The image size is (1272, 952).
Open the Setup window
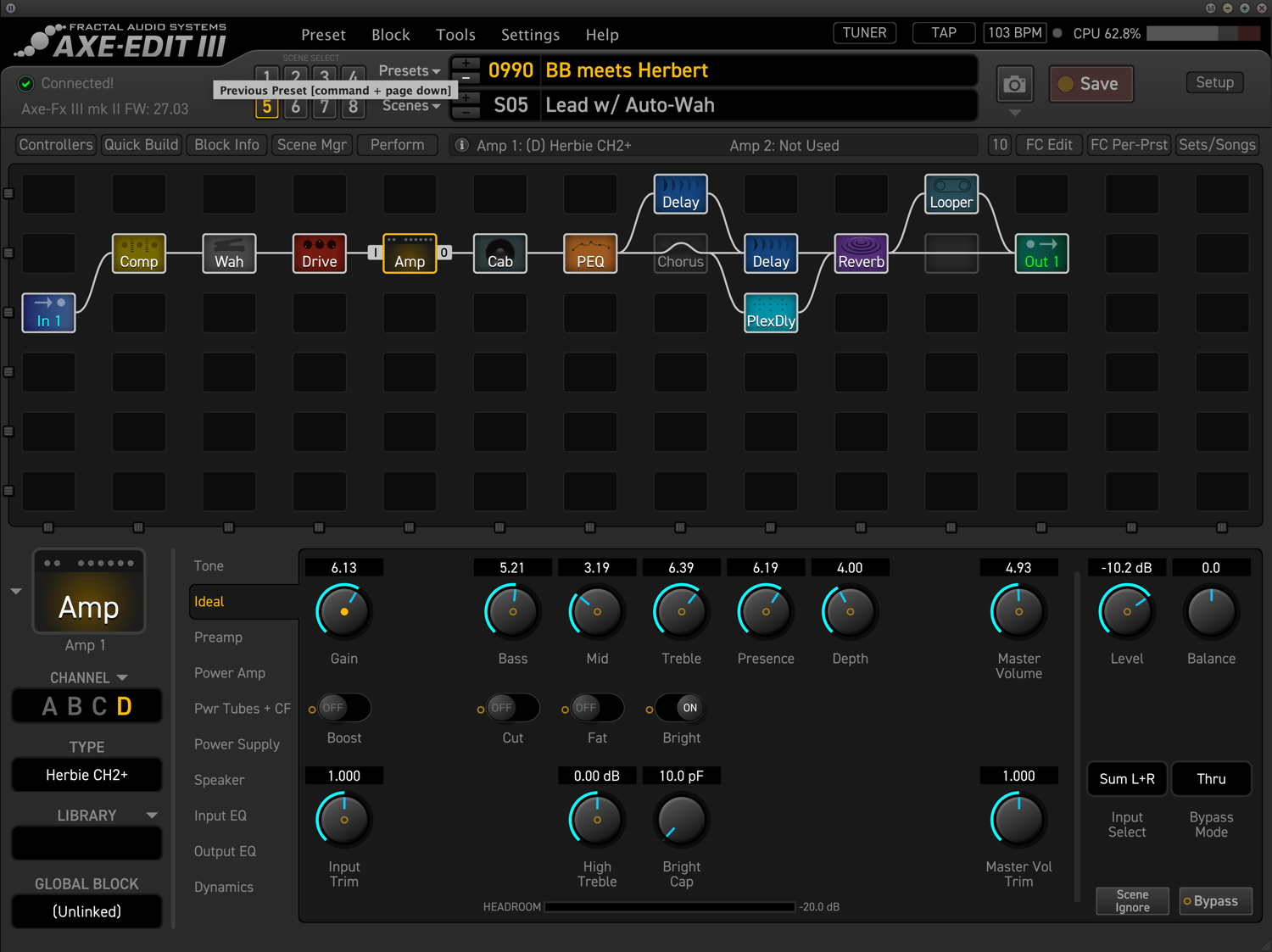(1214, 82)
